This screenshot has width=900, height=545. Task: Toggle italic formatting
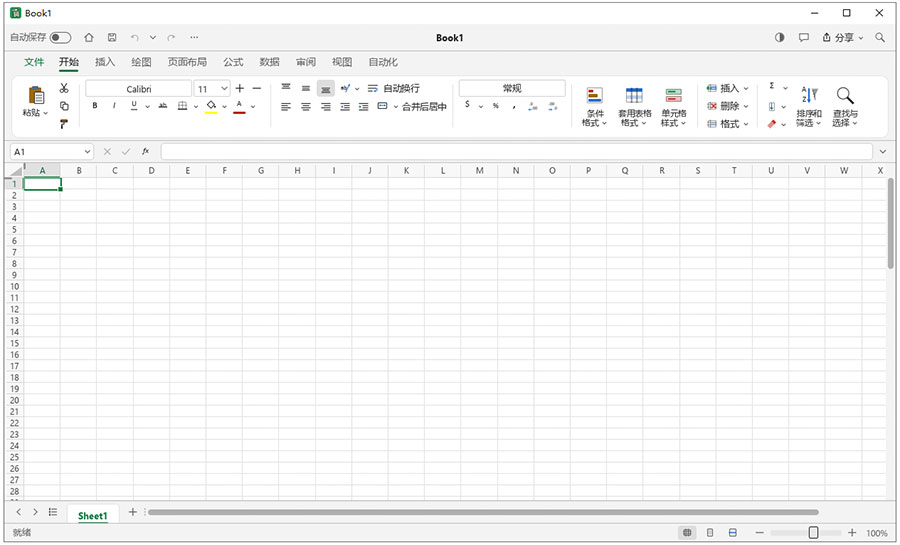(x=114, y=106)
